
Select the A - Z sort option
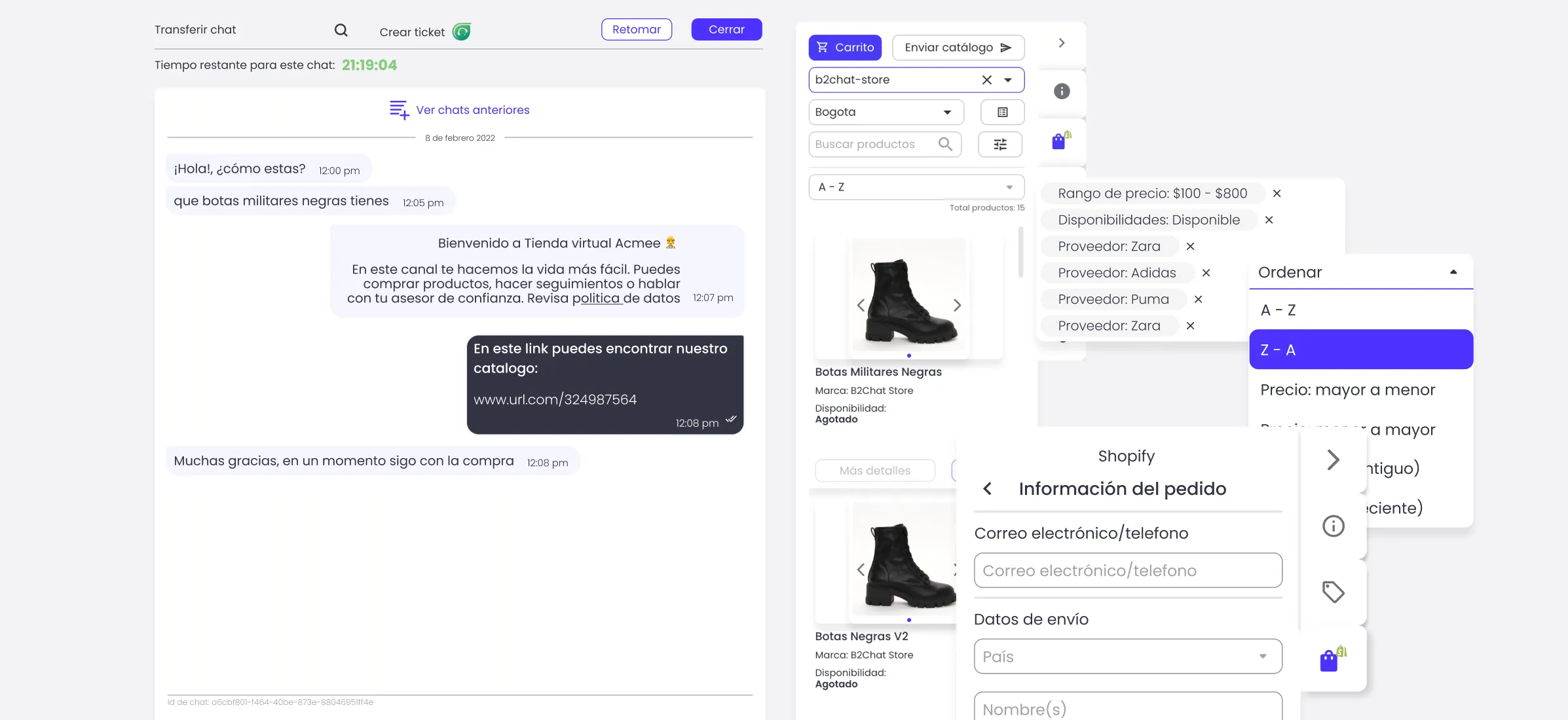point(1278,310)
